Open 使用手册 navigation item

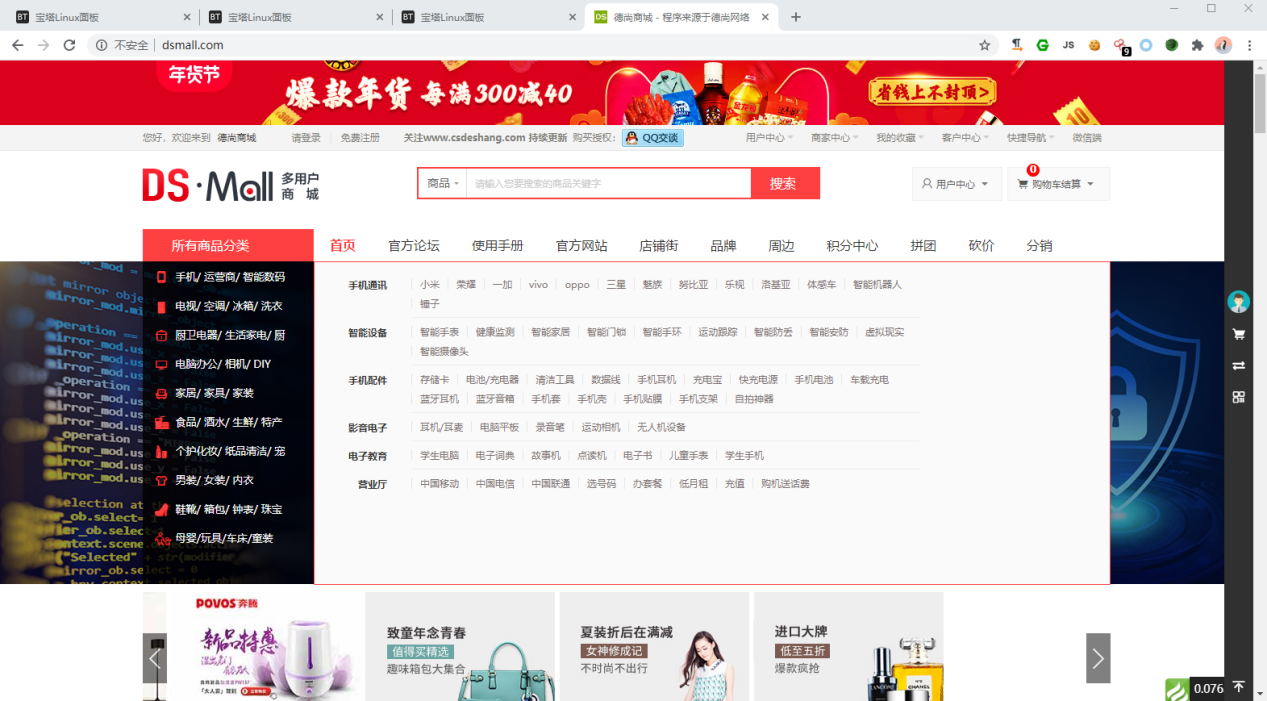coord(498,246)
